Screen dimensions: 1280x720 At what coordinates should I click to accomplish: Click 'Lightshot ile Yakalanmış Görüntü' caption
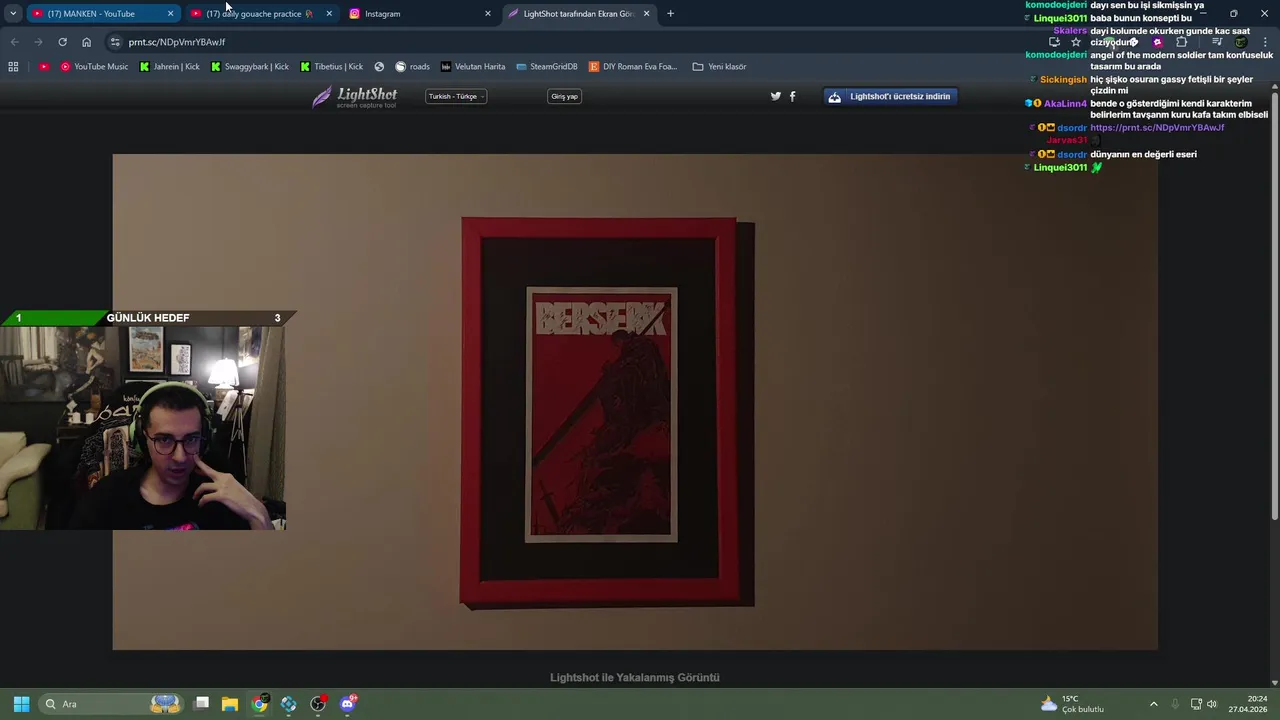(635, 678)
